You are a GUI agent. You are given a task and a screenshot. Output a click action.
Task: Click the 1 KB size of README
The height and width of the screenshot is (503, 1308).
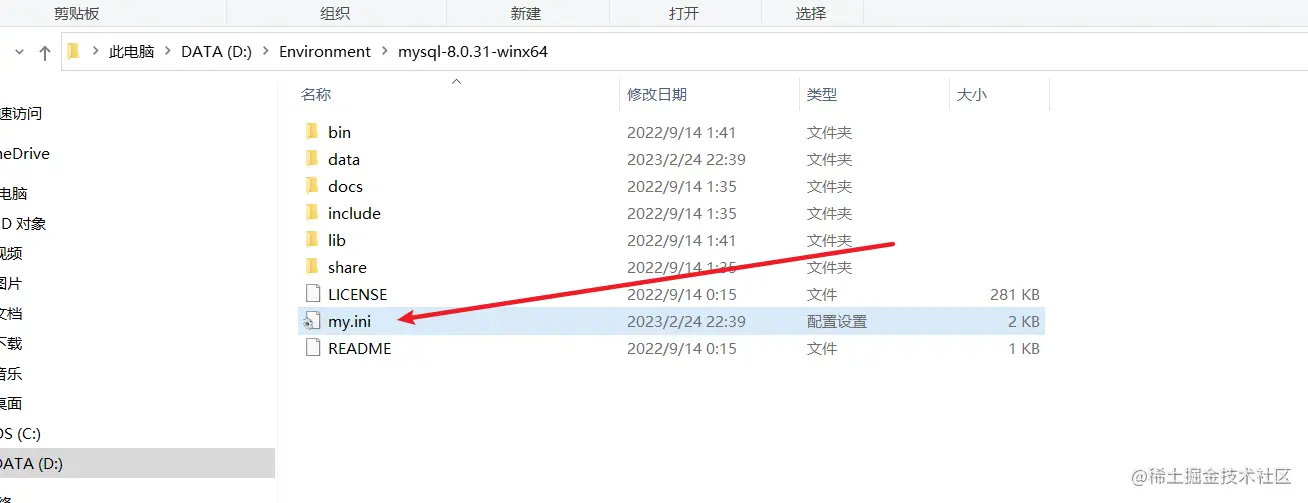(1023, 348)
